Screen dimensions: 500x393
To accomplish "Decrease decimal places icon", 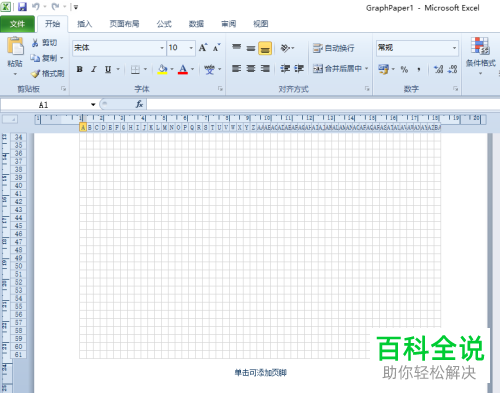I will (452, 69).
